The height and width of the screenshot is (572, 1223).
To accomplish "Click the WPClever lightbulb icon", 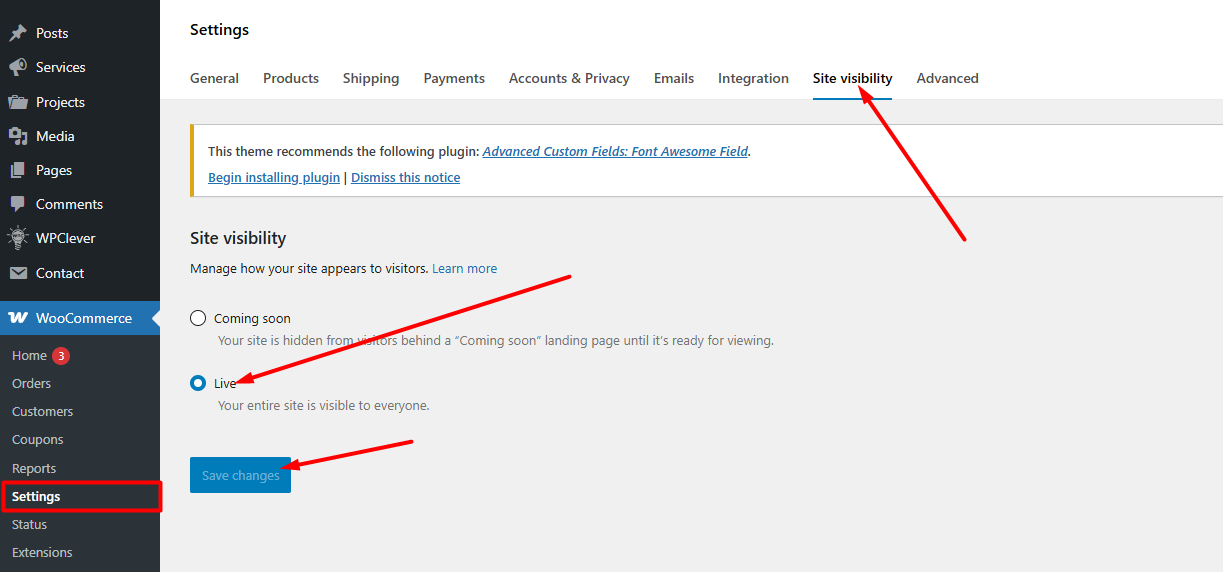I will point(18,238).
